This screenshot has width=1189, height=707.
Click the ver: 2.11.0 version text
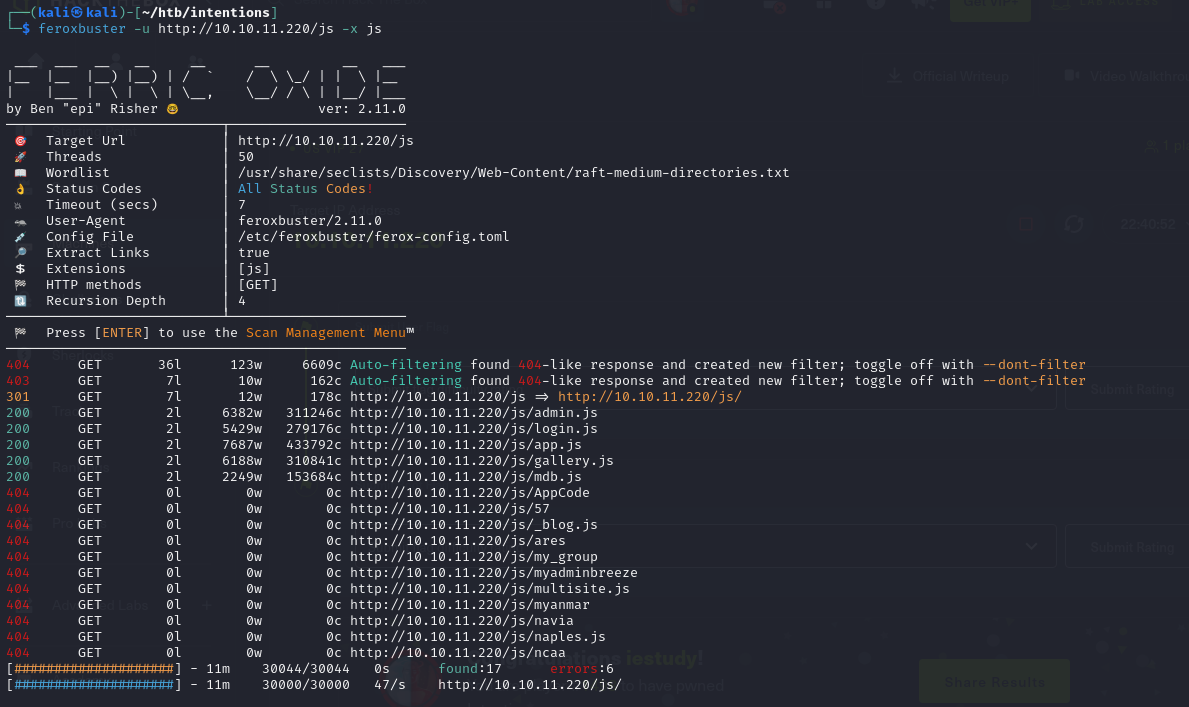point(362,108)
